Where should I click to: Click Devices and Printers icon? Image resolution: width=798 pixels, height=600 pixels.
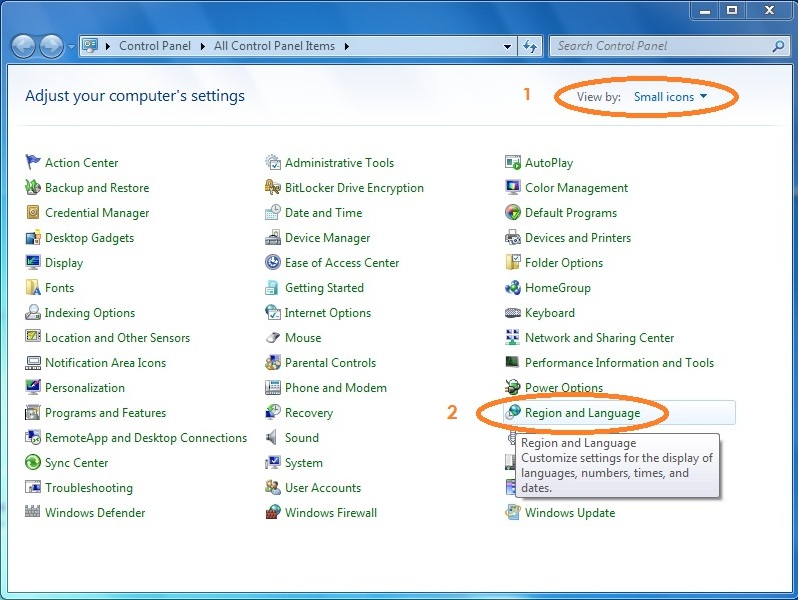[x=512, y=237]
